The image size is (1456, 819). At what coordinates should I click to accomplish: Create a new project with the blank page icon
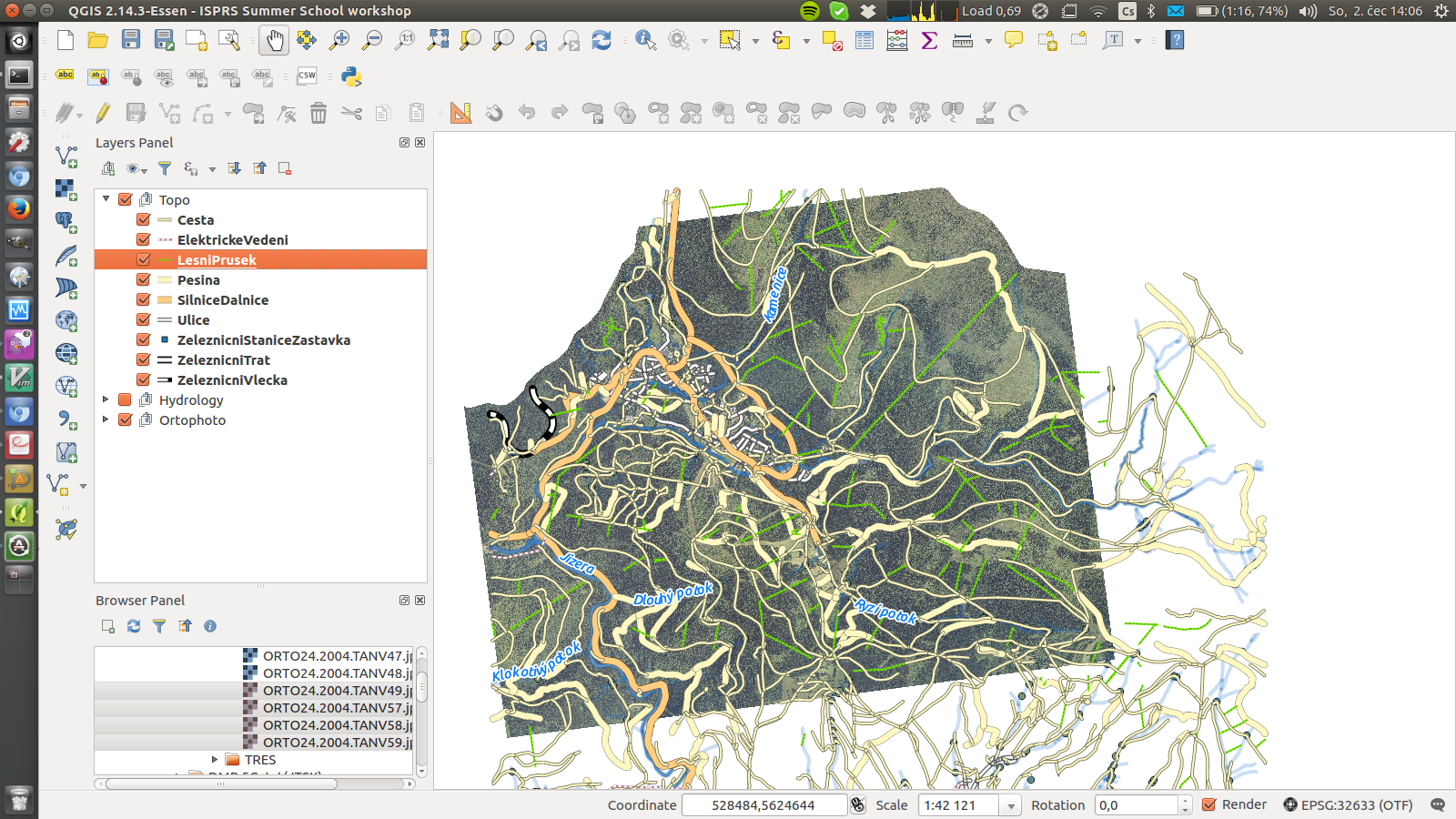[x=66, y=40]
